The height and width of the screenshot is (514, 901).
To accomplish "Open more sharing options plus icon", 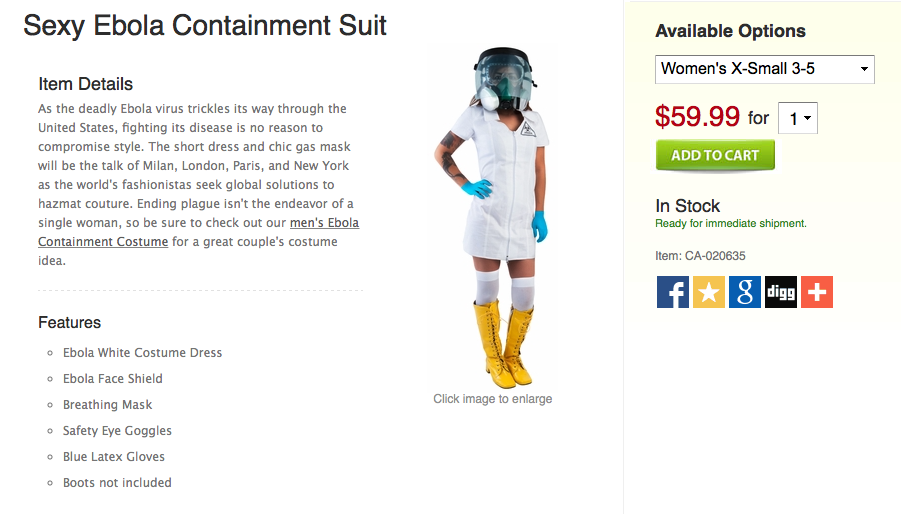I will [x=817, y=292].
